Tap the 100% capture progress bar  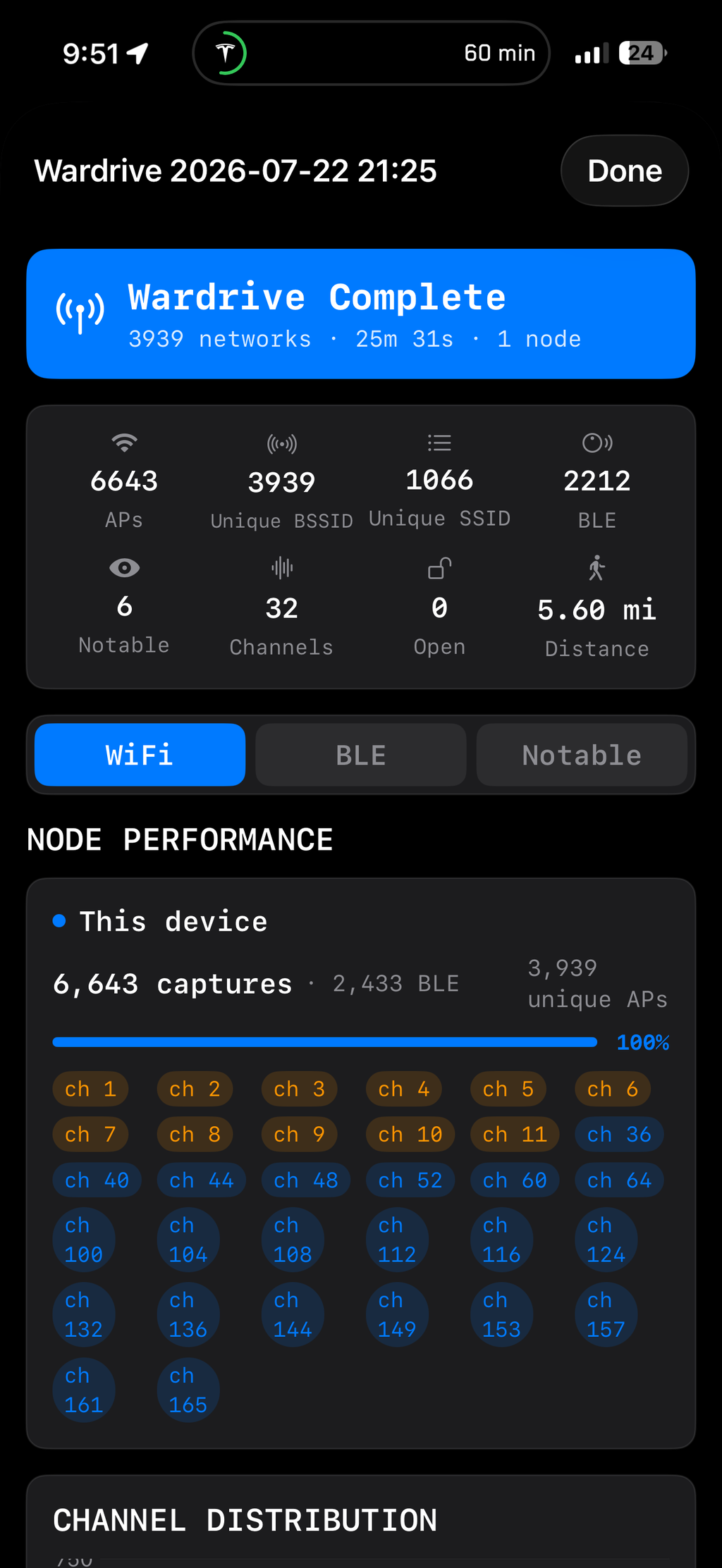coord(325,1042)
